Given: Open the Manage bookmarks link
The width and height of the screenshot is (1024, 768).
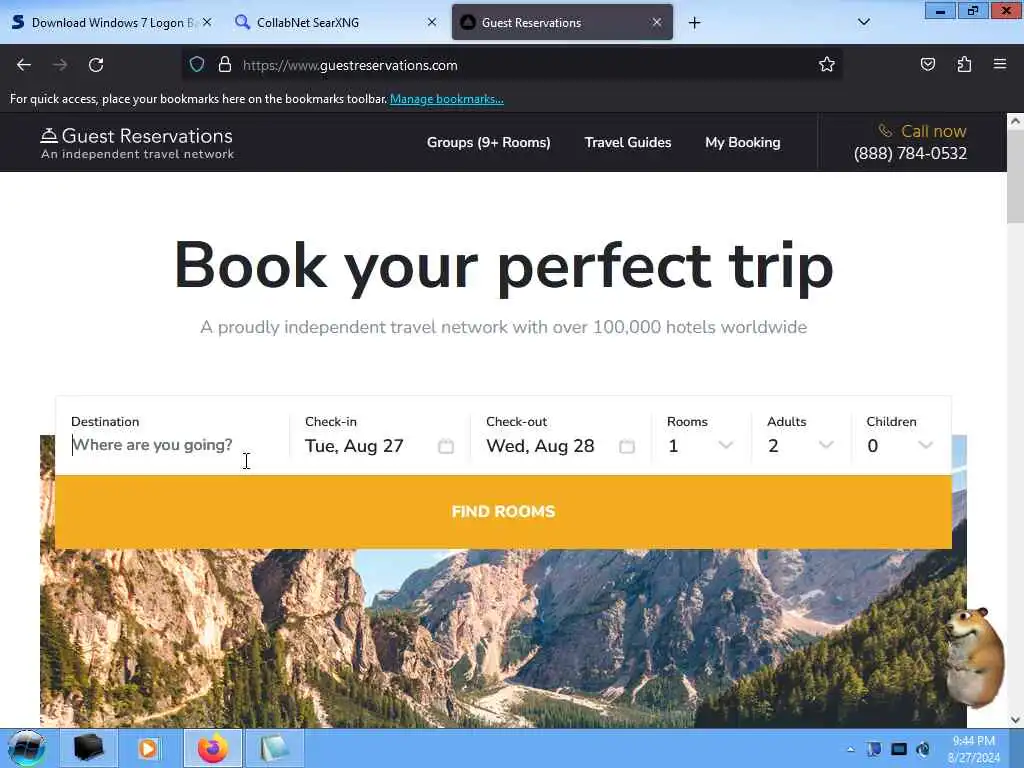Looking at the screenshot, I should click(x=447, y=99).
